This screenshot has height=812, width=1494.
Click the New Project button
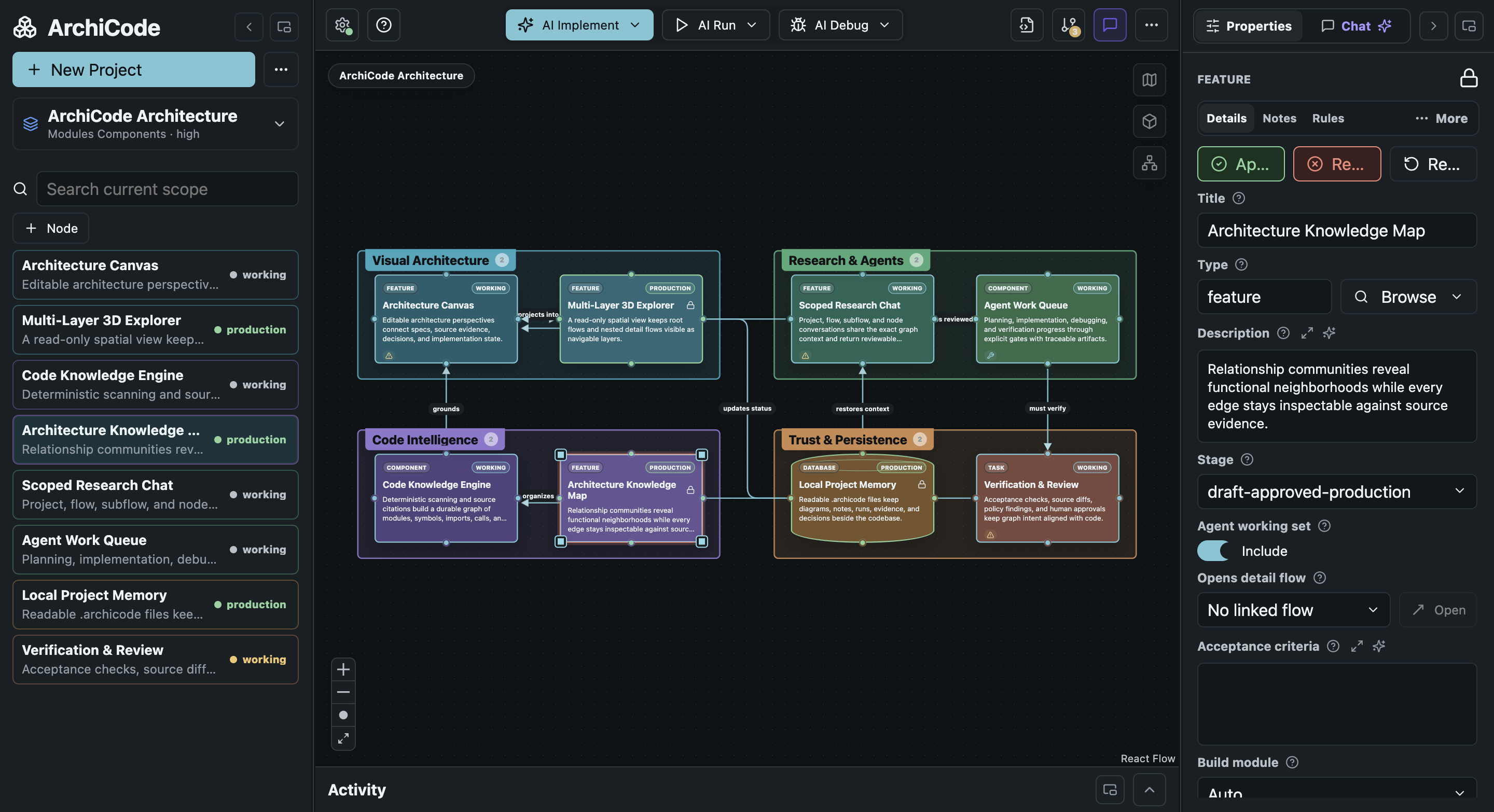click(x=133, y=69)
